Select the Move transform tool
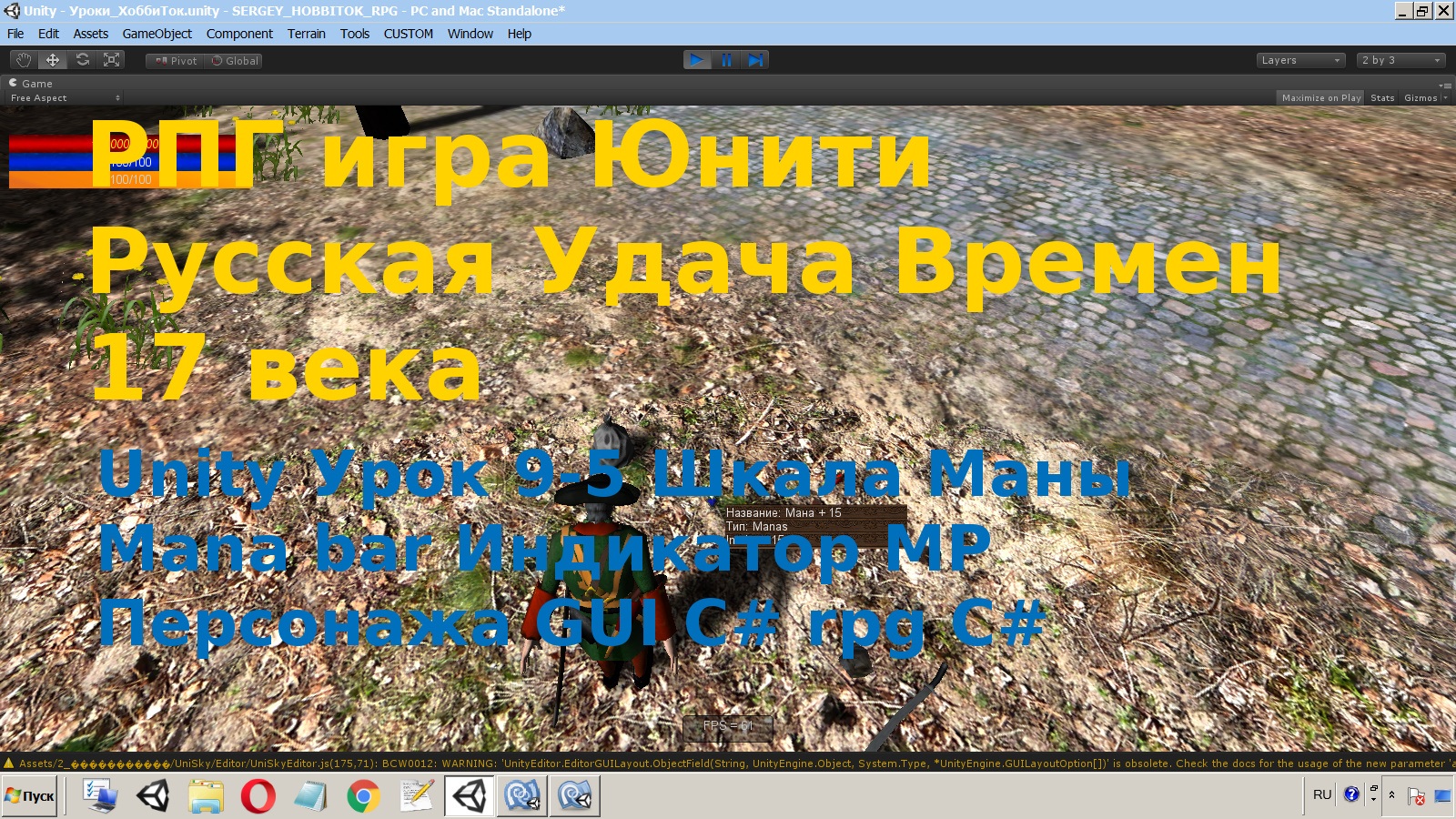This screenshot has width=1456, height=819. point(53,60)
